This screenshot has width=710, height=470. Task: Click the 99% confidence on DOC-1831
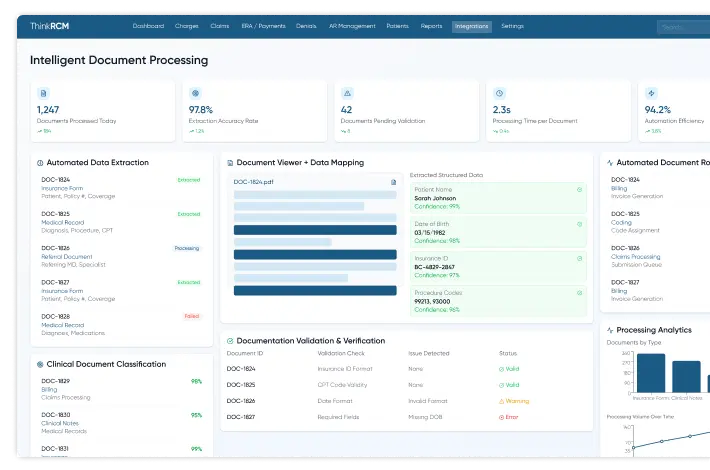[197, 449]
